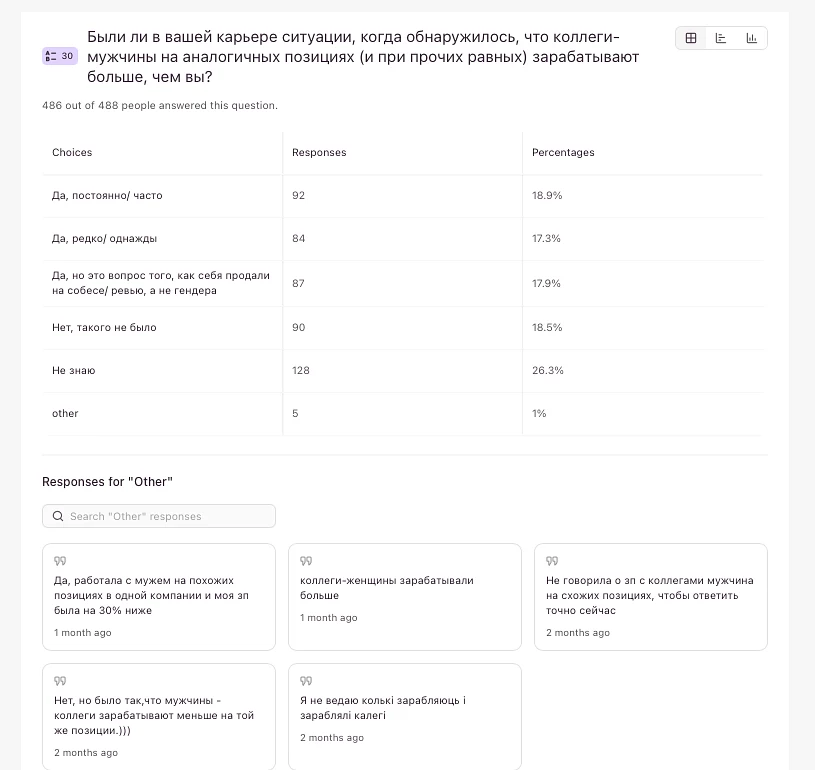Image resolution: width=815 pixels, height=770 pixels.
Task: Open the "Нет, но было так" response card
Action: pos(158,716)
